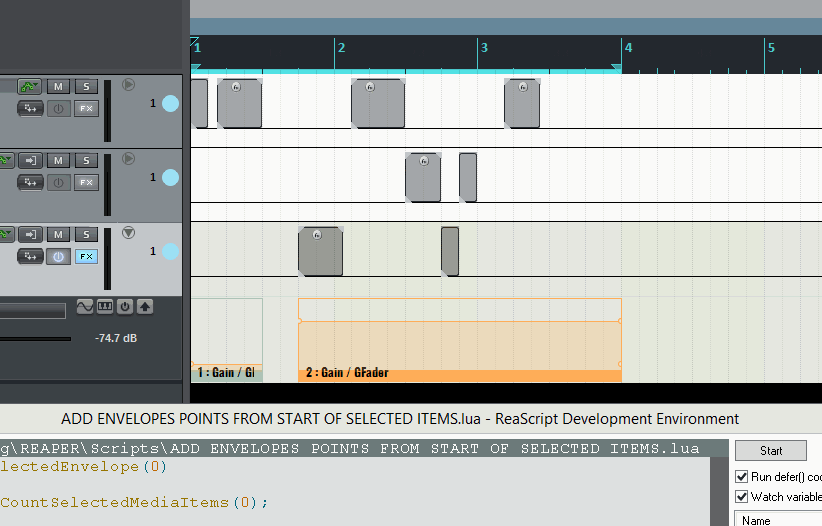Jump to measure 2 on the ruler
Image resolution: width=822 pixels, height=526 pixels.
pos(341,48)
